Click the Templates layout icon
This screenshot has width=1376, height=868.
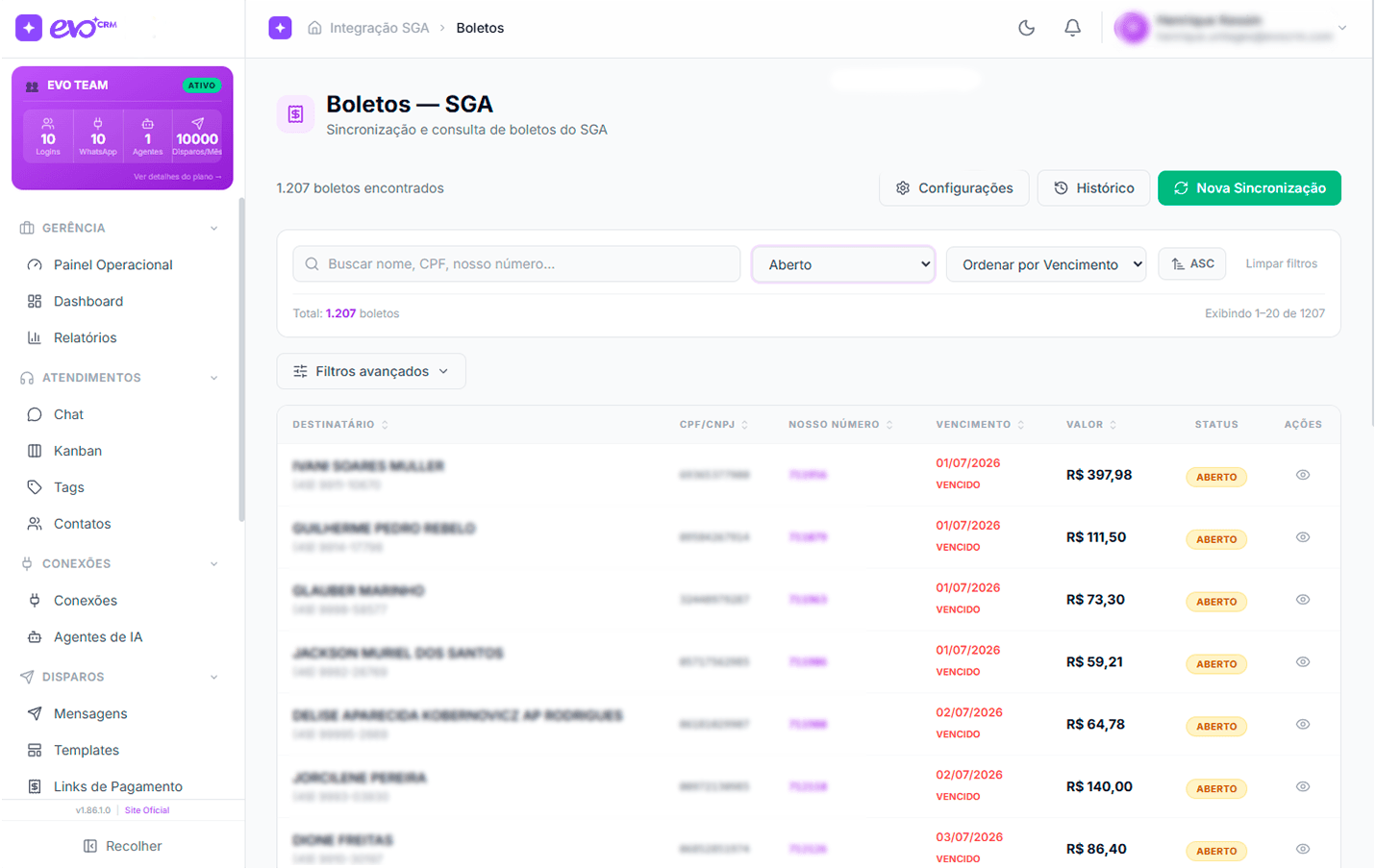tap(35, 751)
